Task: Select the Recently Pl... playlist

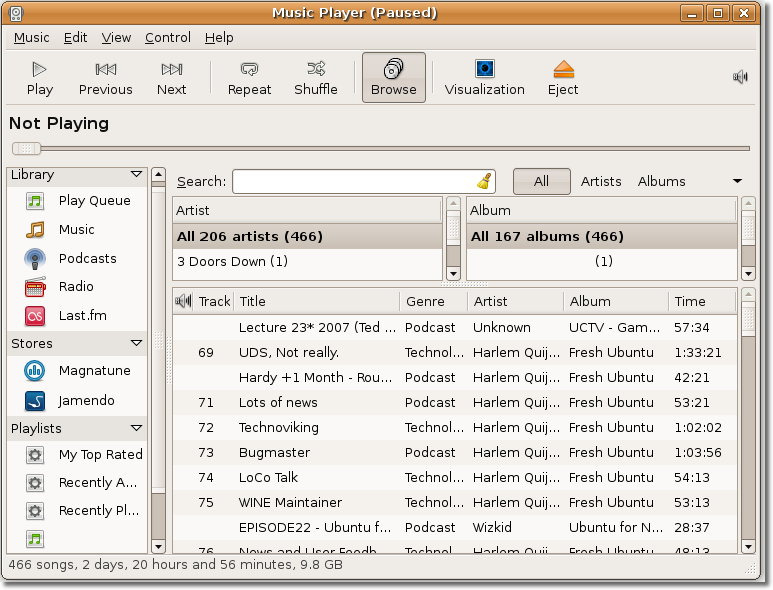Action: 78,511
